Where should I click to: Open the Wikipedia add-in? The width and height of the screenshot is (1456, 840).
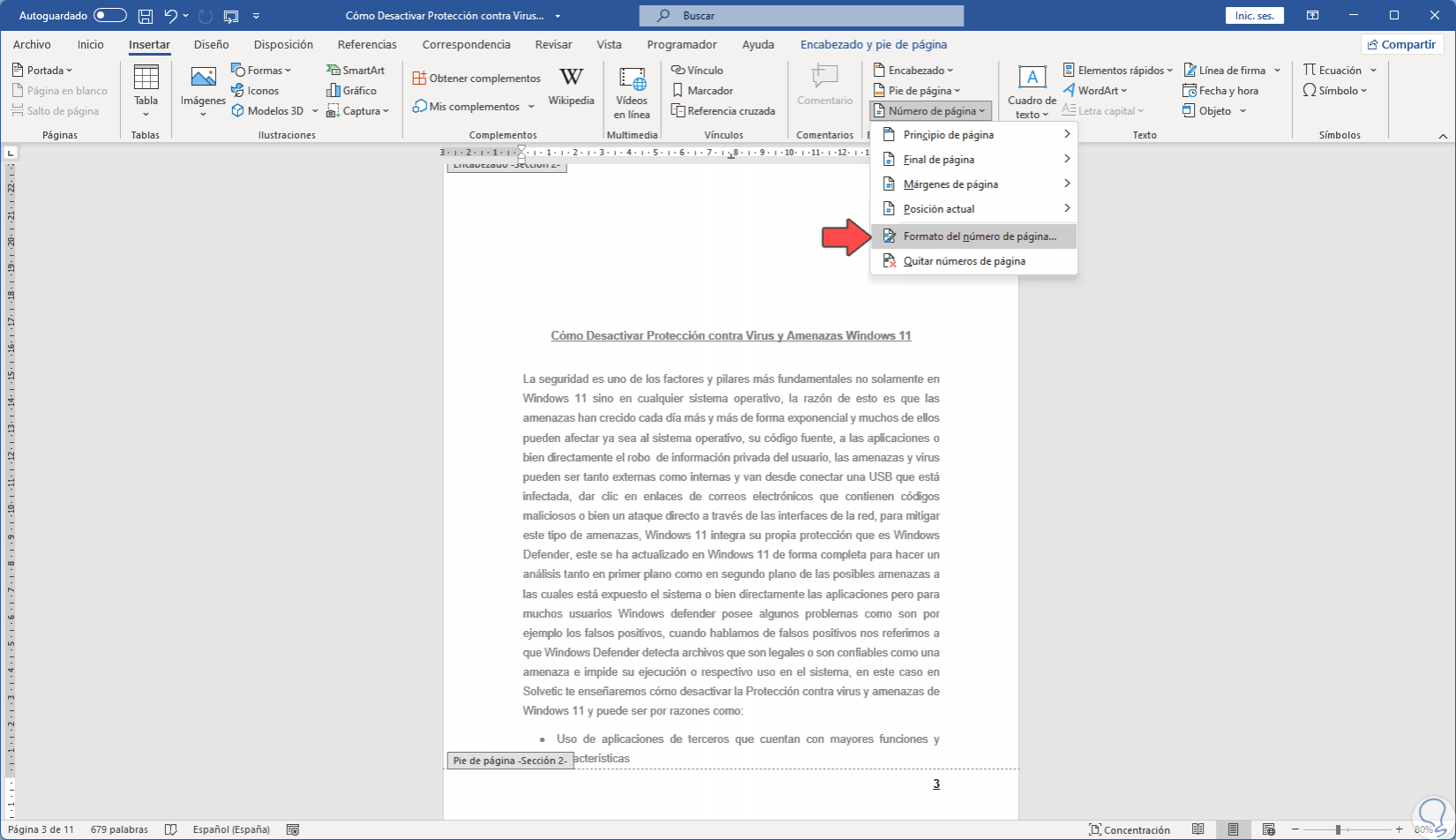click(571, 87)
